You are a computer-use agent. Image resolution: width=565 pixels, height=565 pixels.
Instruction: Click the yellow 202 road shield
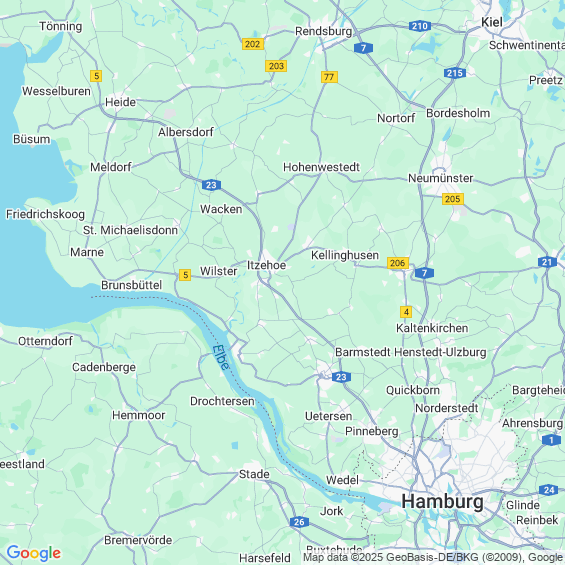click(253, 44)
